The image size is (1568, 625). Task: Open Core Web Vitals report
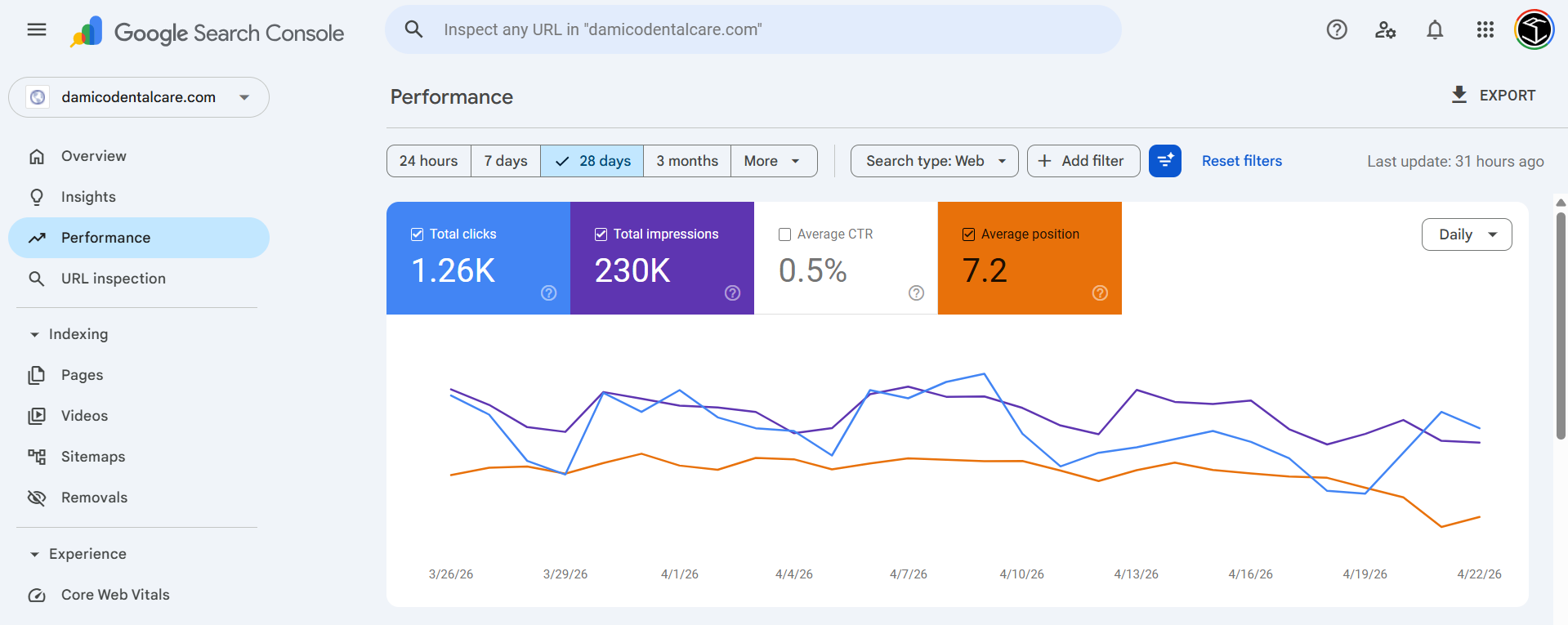(139, 595)
